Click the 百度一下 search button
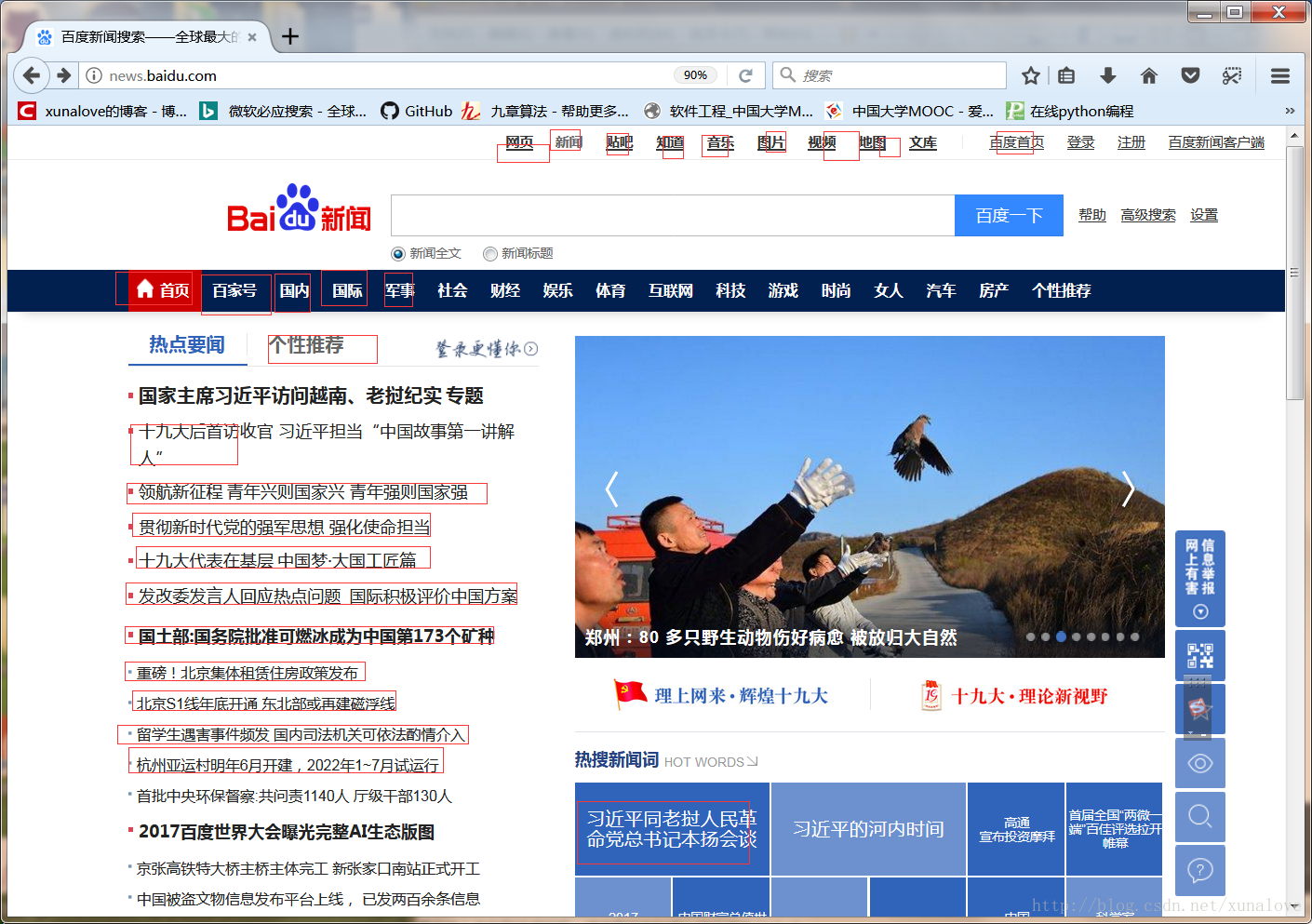 click(1009, 215)
